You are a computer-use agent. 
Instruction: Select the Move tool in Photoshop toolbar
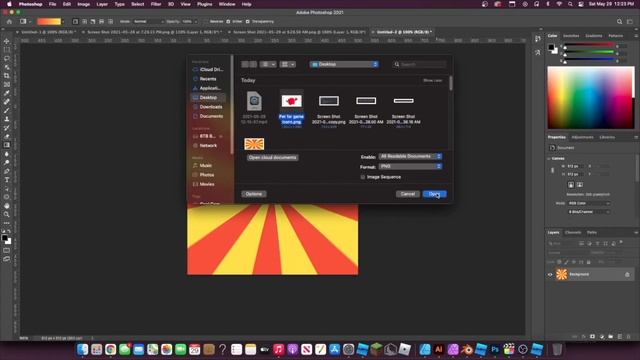point(7,41)
